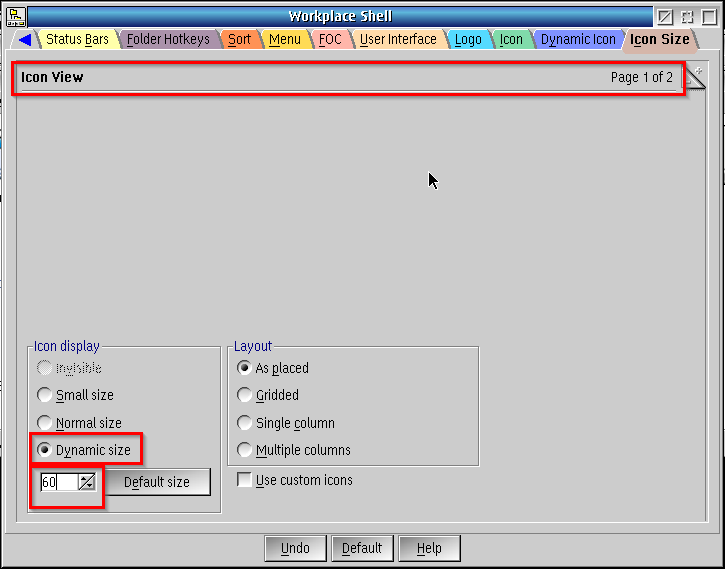
Task: Select the Menu tab
Action: click(285, 40)
